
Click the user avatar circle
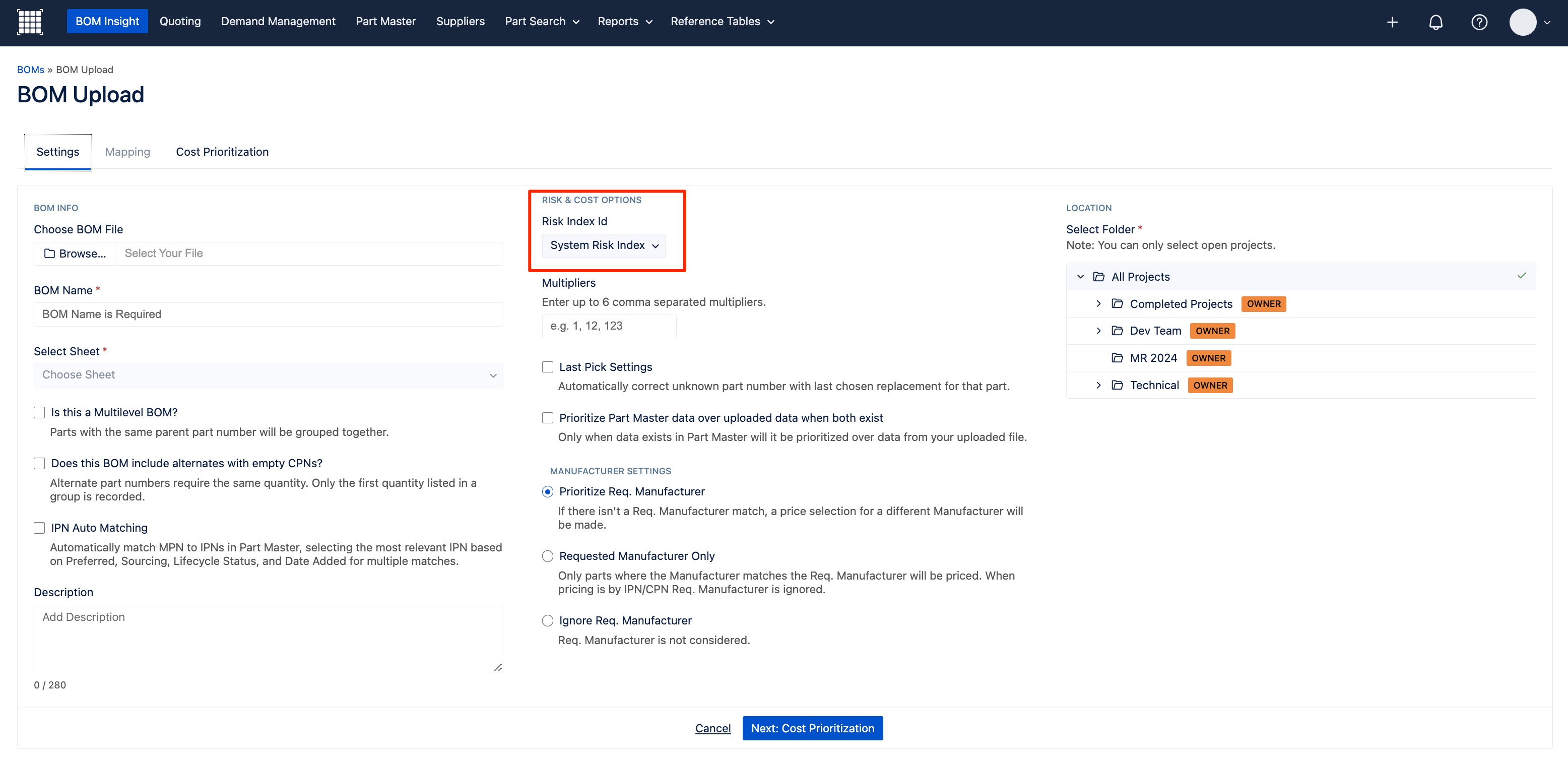(1522, 23)
